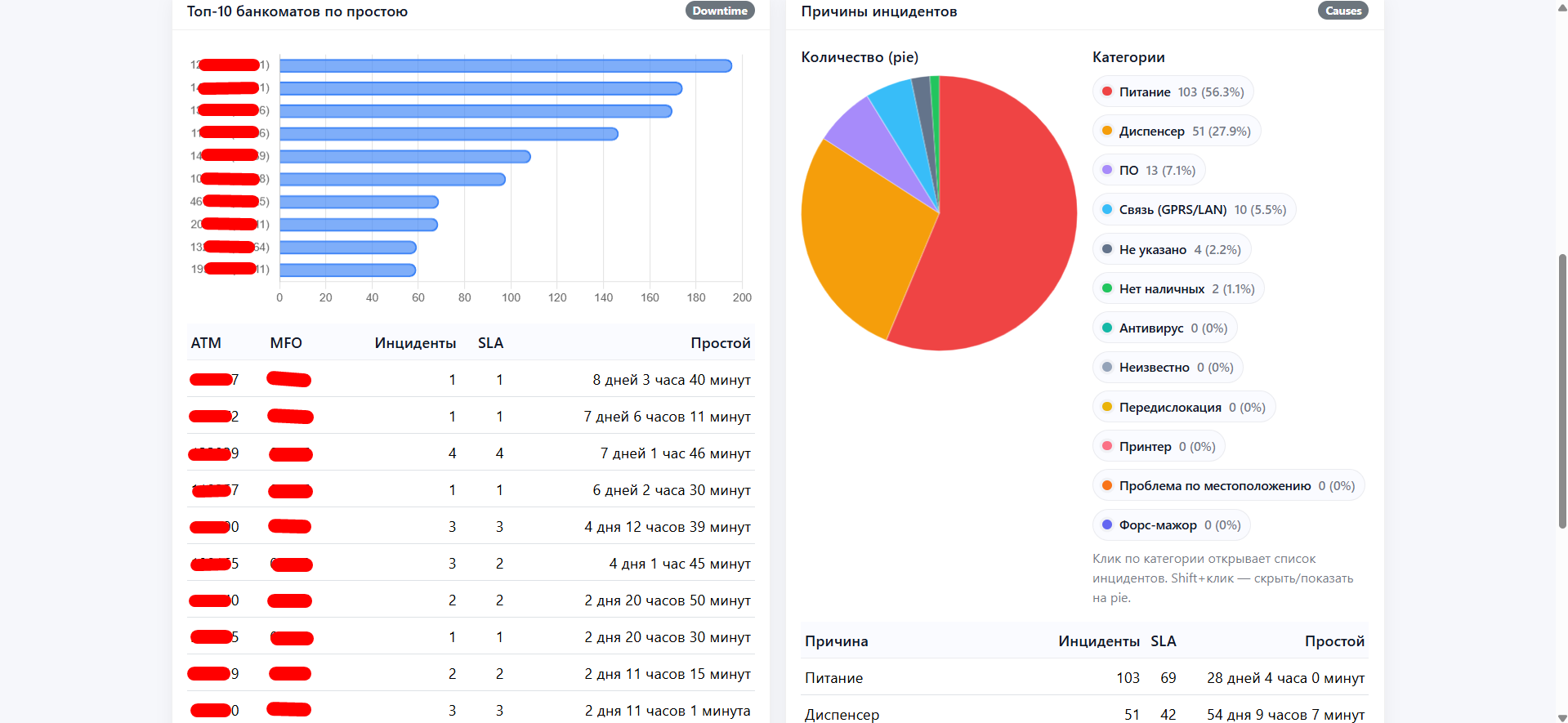This screenshot has height=723, width=1568.
Task: Click the Связь (GPRS/LAN) category
Action: click(1194, 210)
